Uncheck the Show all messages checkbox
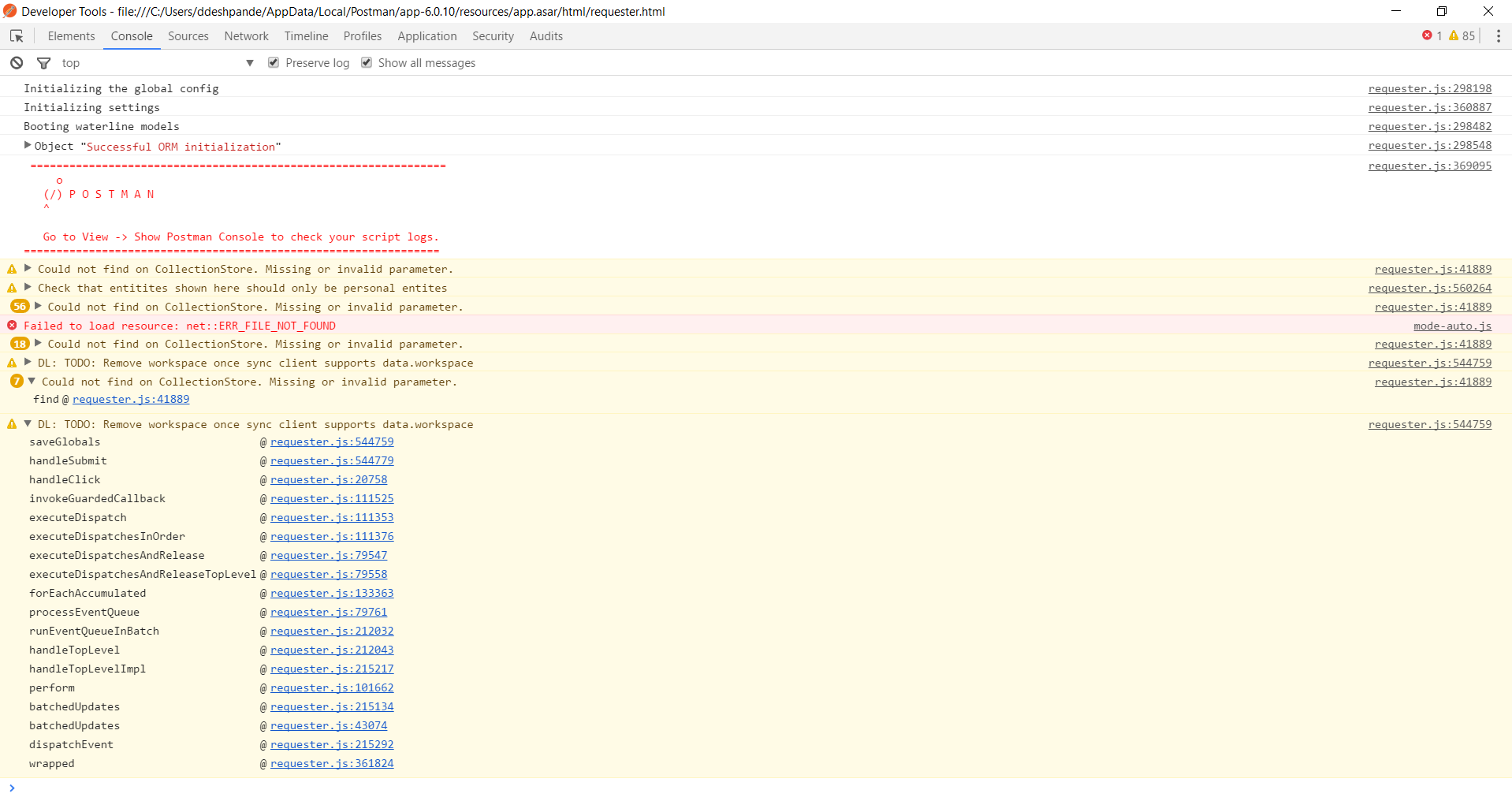1512x801 pixels. tap(366, 62)
